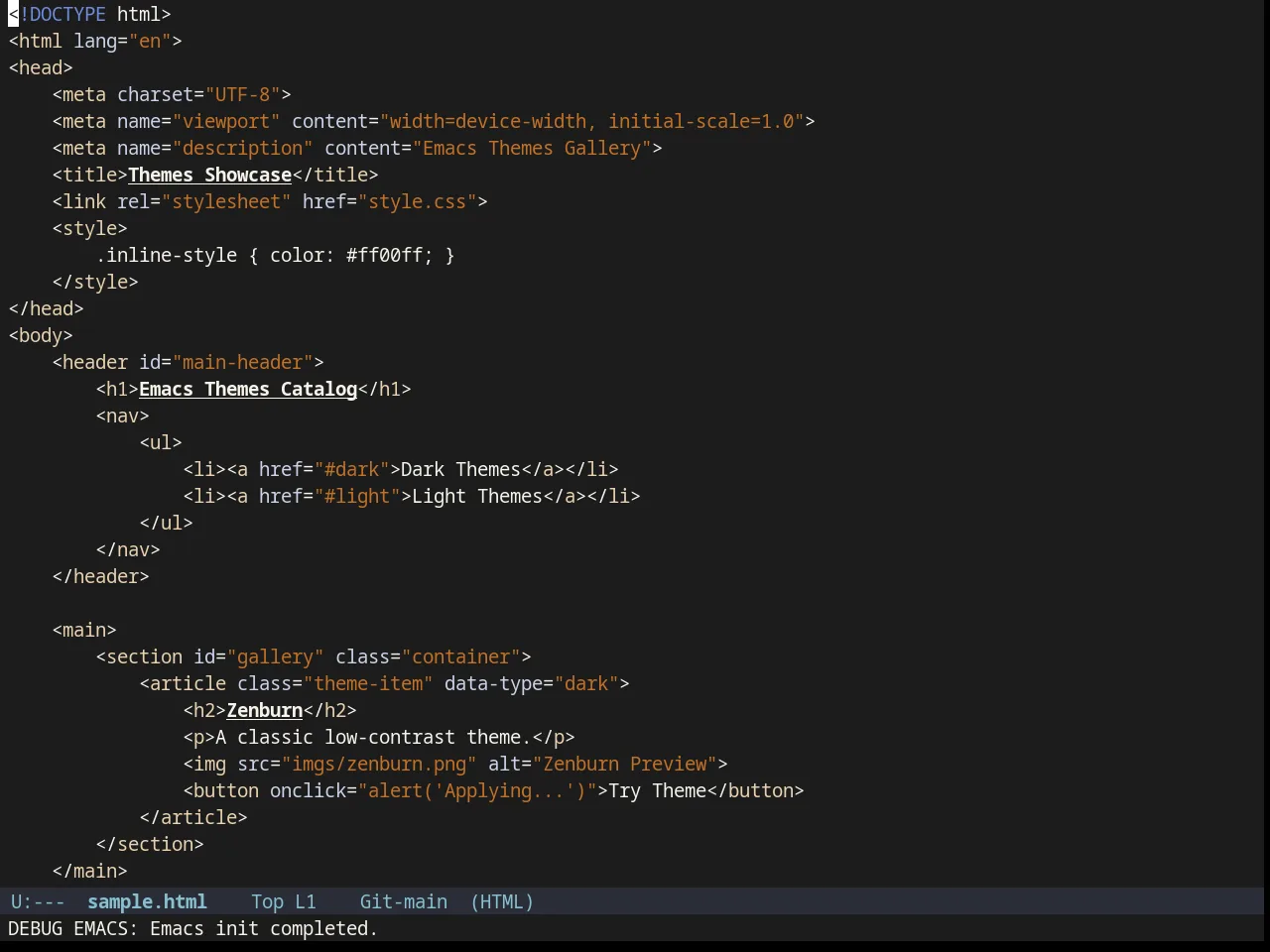The width and height of the screenshot is (1270, 952).
Task: Click the #ff00ff color value
Action: click(384, 255)
